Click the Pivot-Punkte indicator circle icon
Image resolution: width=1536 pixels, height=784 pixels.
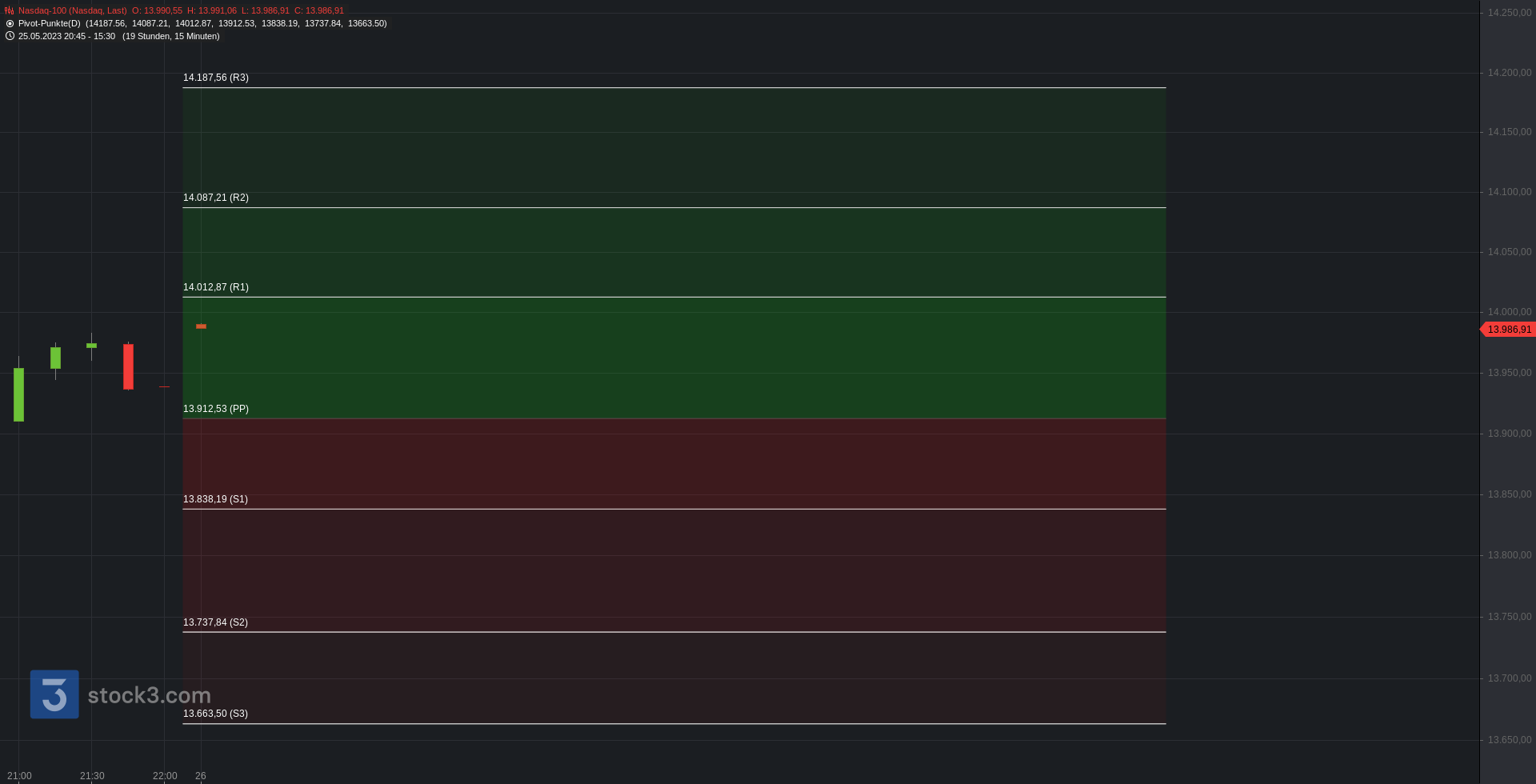pyautogui.click(x=10, y=24)
